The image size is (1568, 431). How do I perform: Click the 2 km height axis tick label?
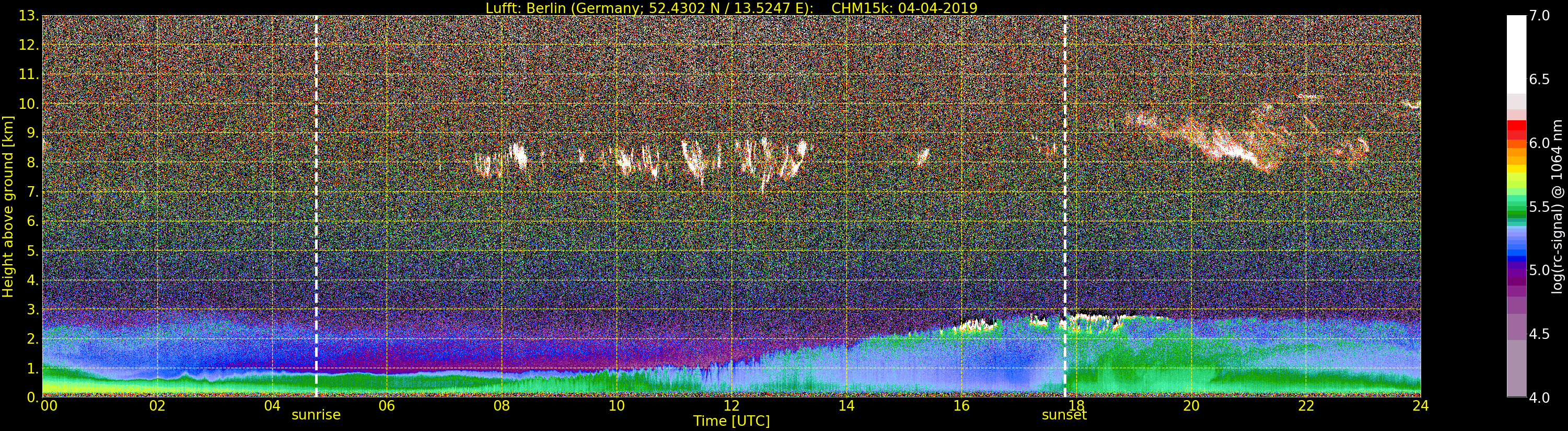pos(33,338)
